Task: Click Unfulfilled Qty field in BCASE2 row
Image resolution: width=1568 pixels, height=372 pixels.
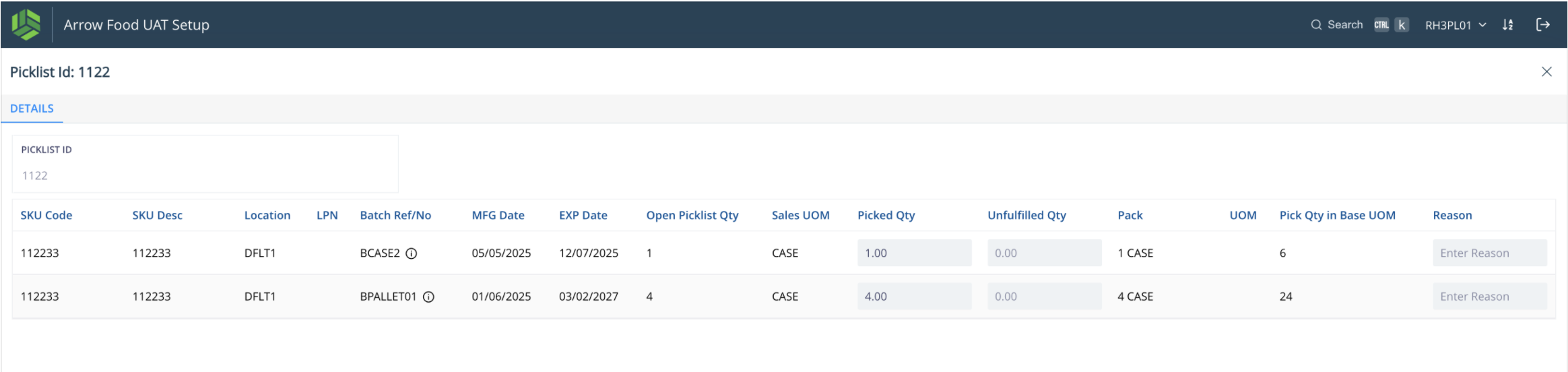Action: pyautogui.click(x=1043, y=253)
